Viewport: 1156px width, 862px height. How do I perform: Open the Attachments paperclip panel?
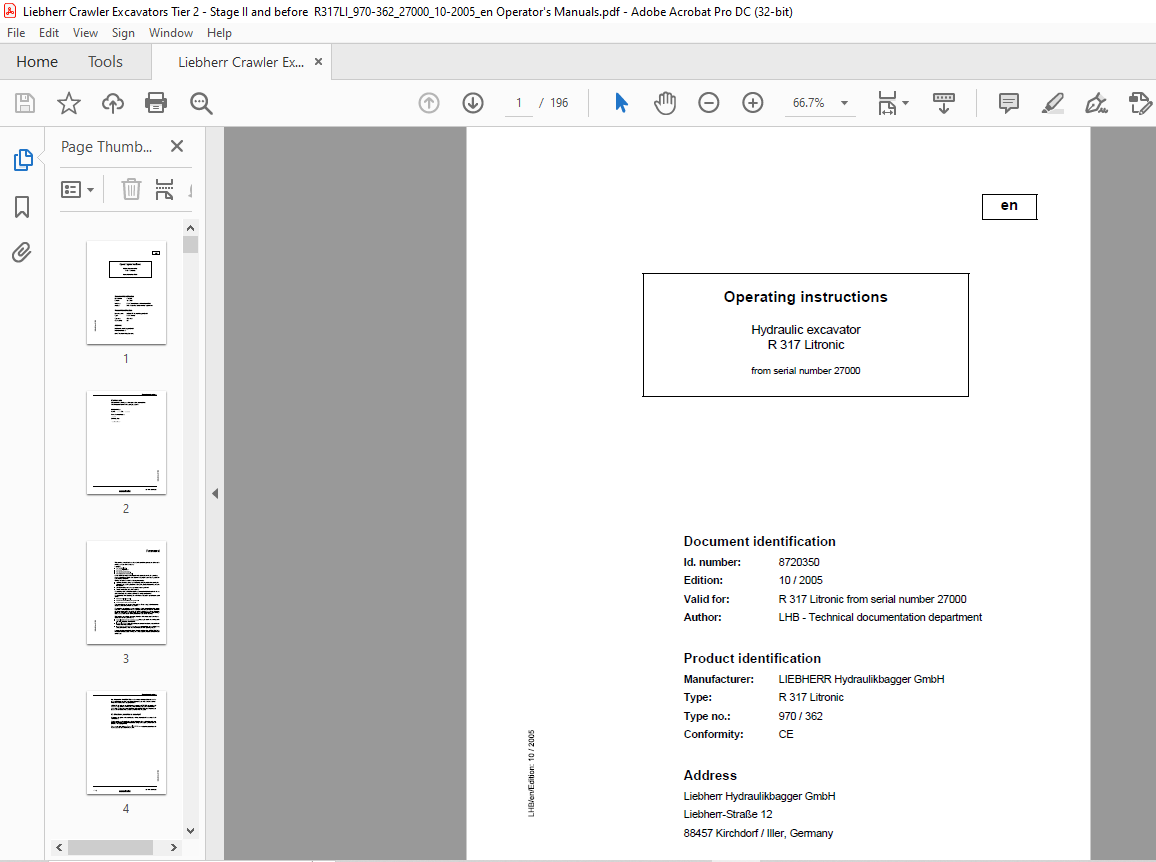[x=21, y=253]
